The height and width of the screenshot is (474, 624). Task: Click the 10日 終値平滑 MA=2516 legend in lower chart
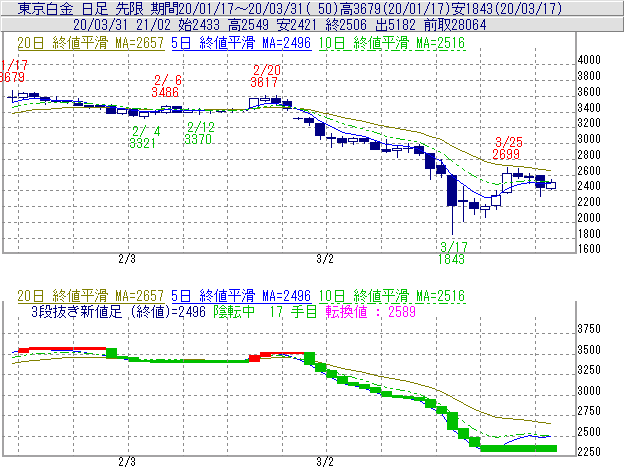point(392,296)
